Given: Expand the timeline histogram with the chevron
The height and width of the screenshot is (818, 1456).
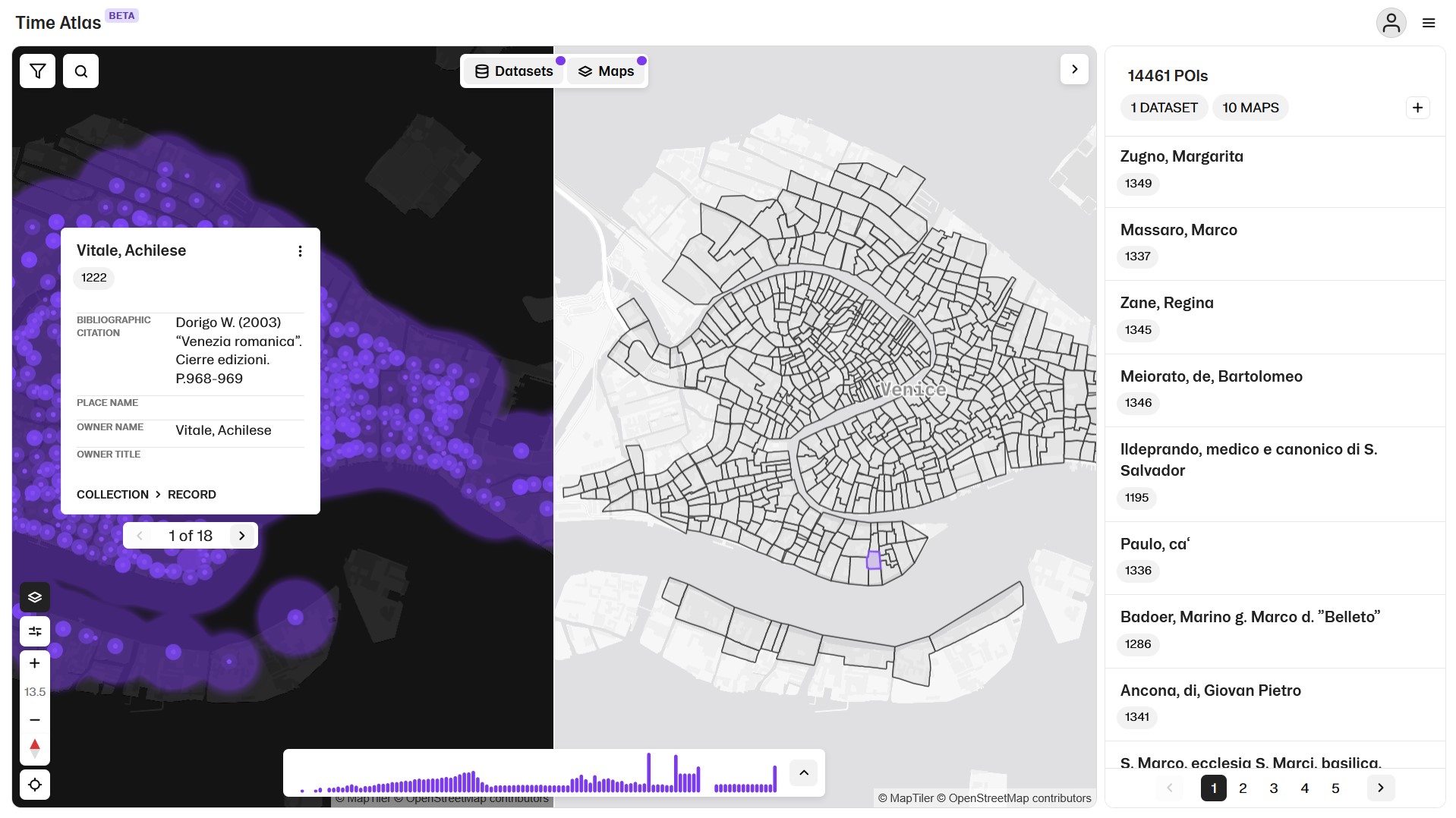Looking at the screenshot, I should click(804, 773).
